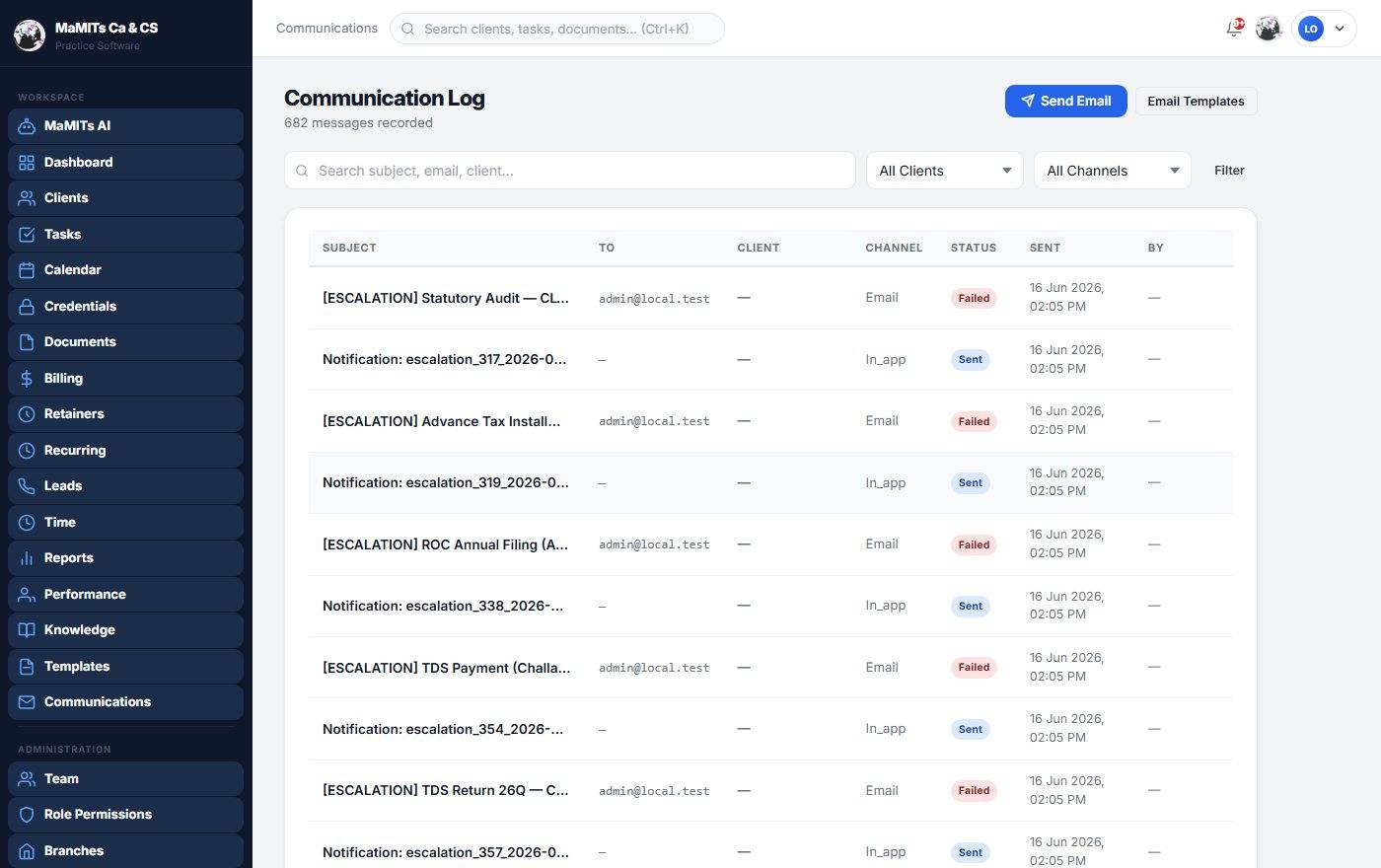Open Billing section
This screenshot has height=868, width=1381.
[125, 379]
